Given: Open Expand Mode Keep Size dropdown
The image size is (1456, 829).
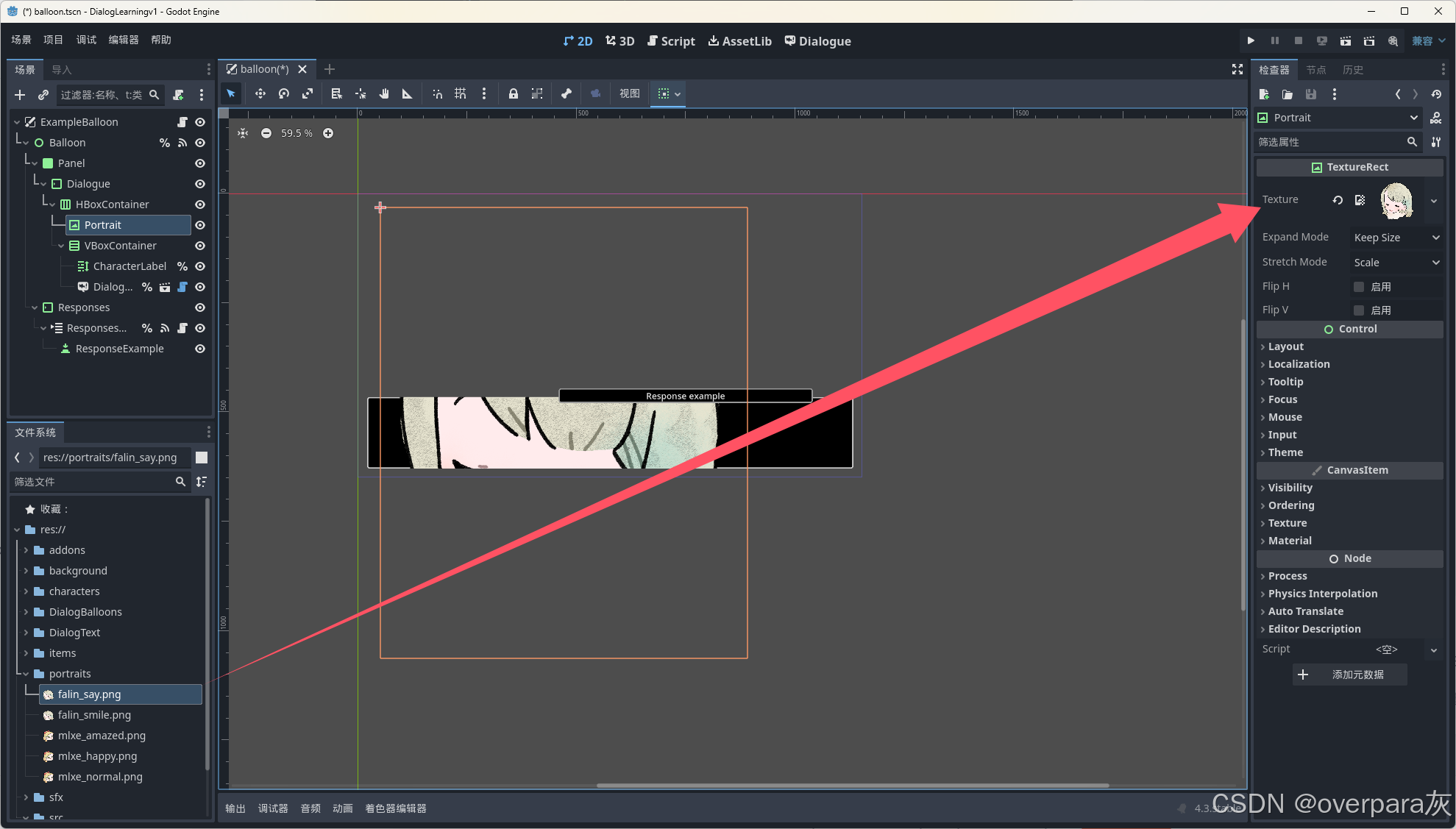Looking at the screenshot, I should coord(1396,238).
